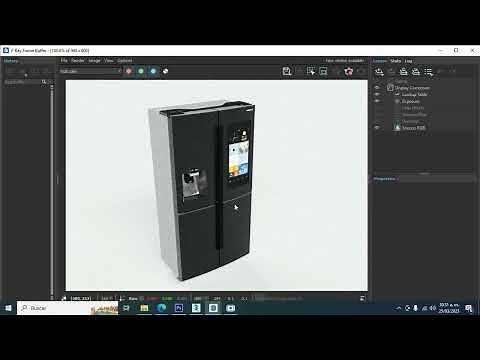Screen dimensions: 480x360
Task: Click the pixel info icon in status bar
Action: click(64, 298)
